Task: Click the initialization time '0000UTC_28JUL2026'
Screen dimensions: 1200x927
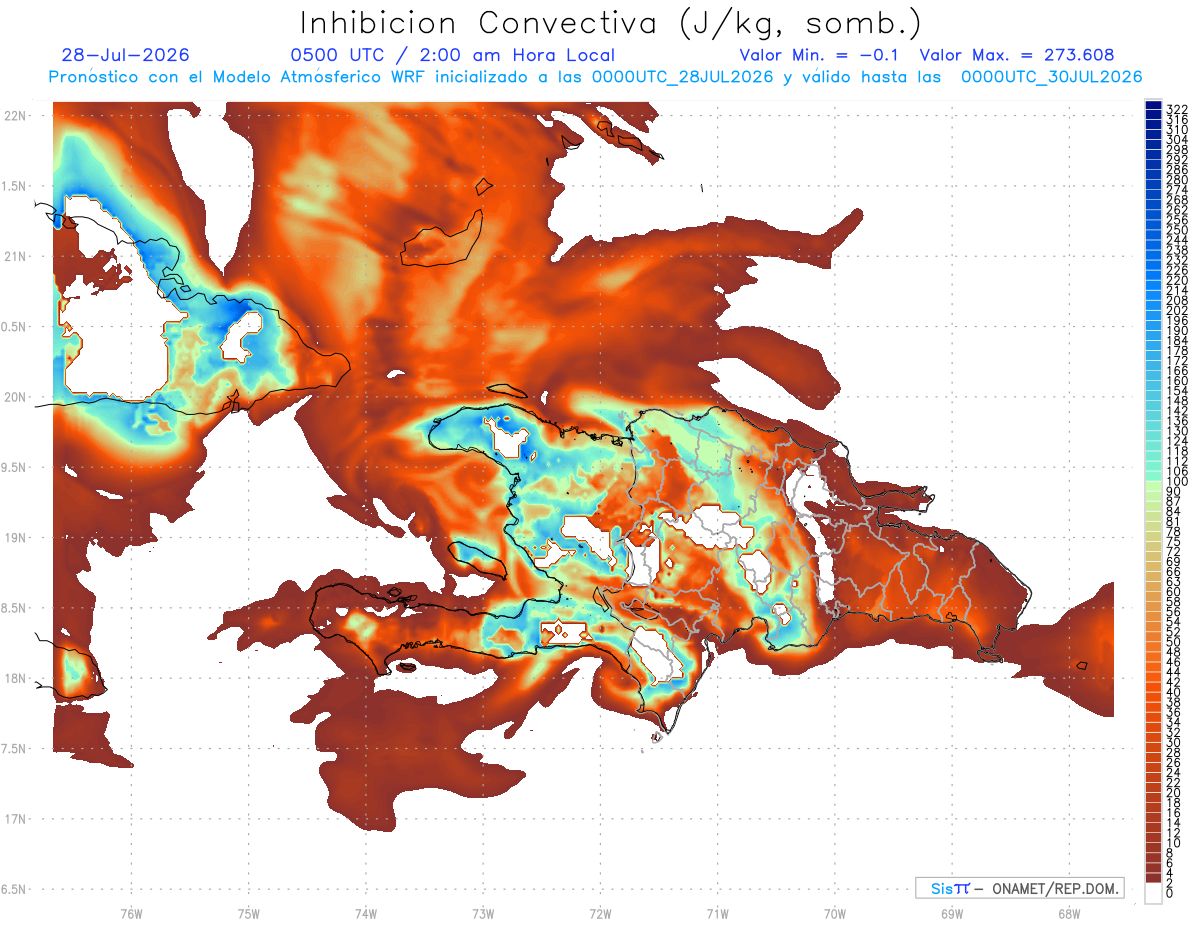Action: pyautogui.click(x=683, y=77)
